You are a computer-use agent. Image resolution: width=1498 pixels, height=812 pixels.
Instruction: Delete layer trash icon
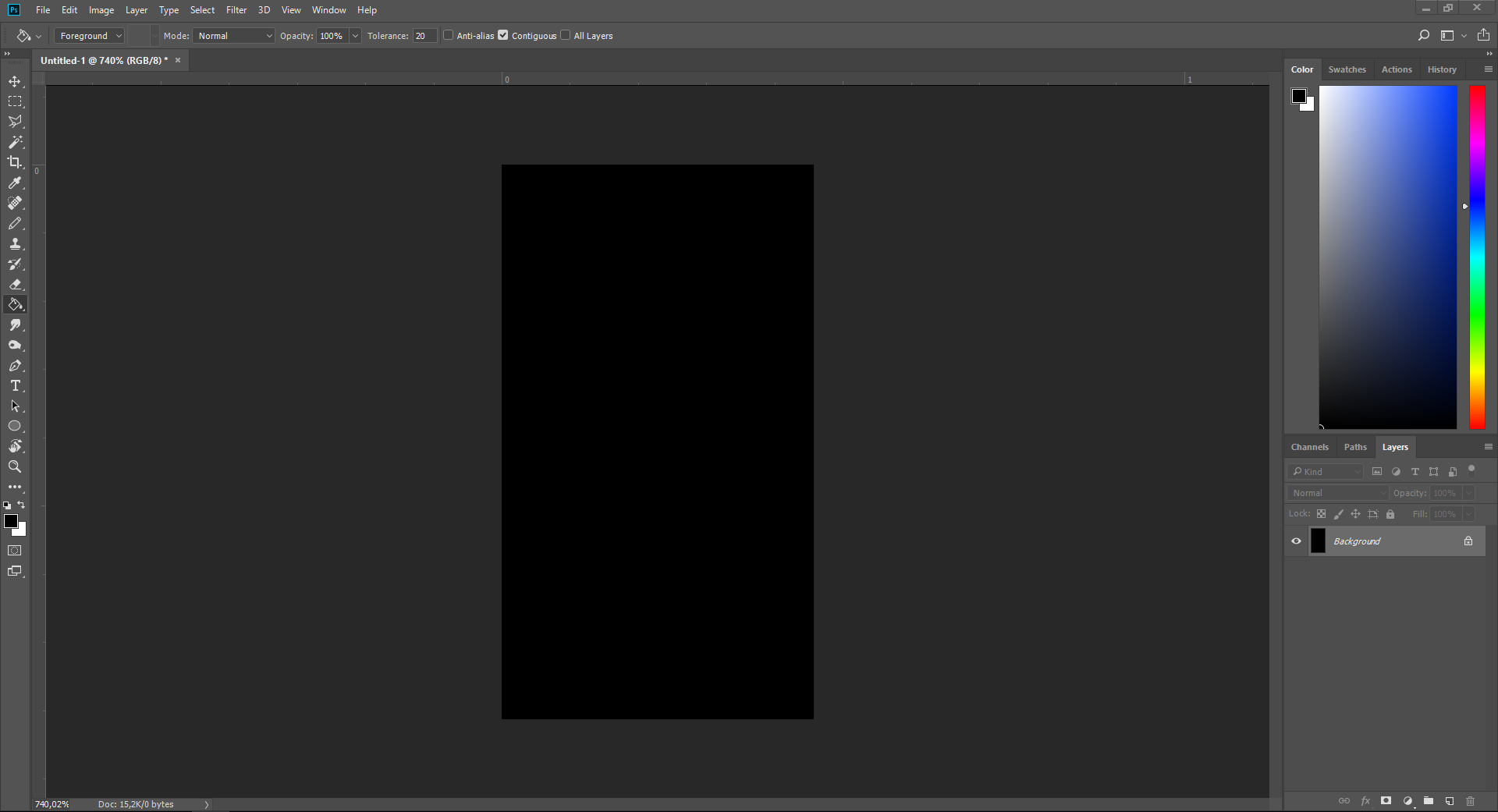click(1470, 801)
